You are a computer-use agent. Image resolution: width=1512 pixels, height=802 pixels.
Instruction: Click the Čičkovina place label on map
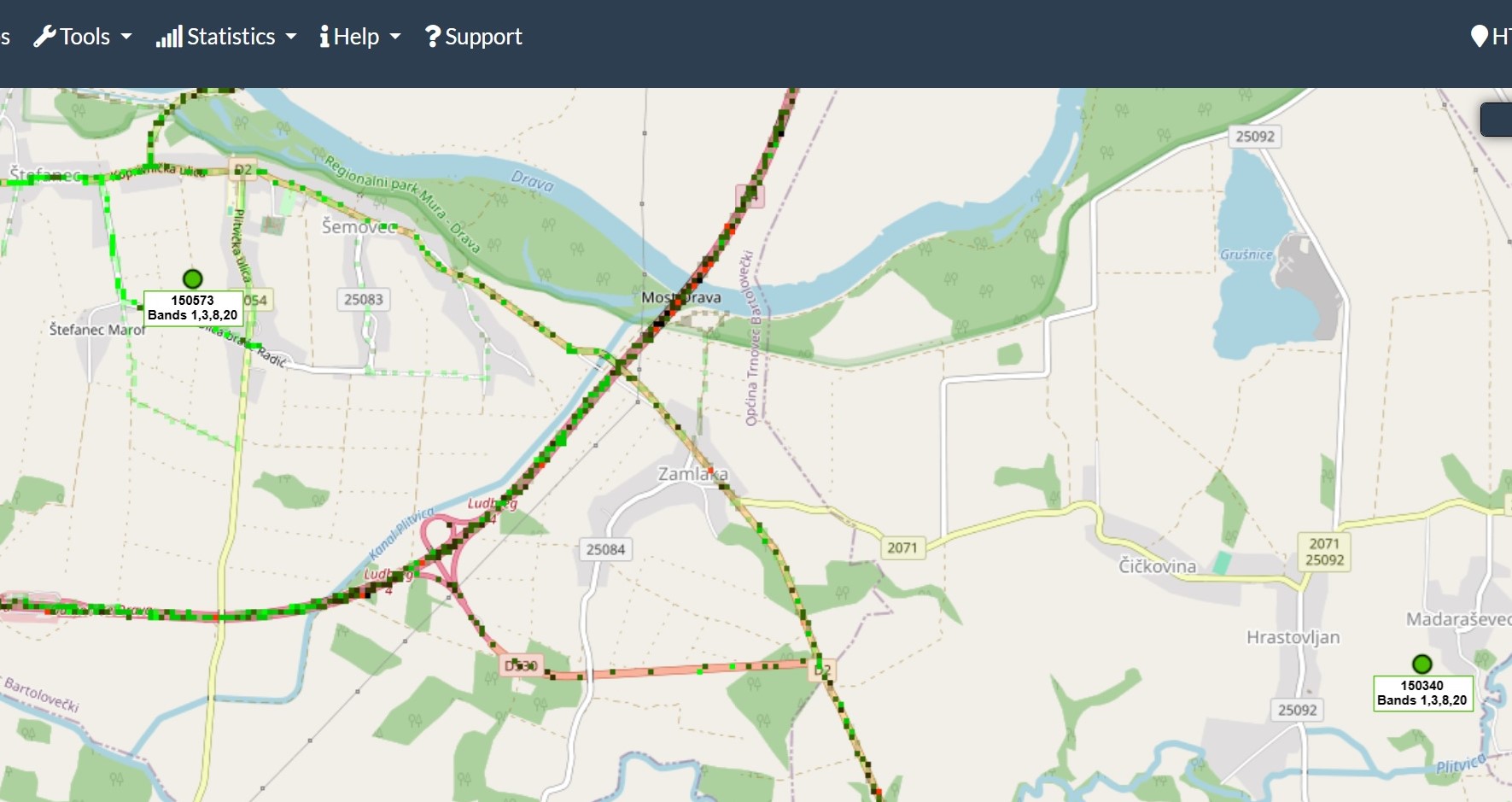(1157, 566)
